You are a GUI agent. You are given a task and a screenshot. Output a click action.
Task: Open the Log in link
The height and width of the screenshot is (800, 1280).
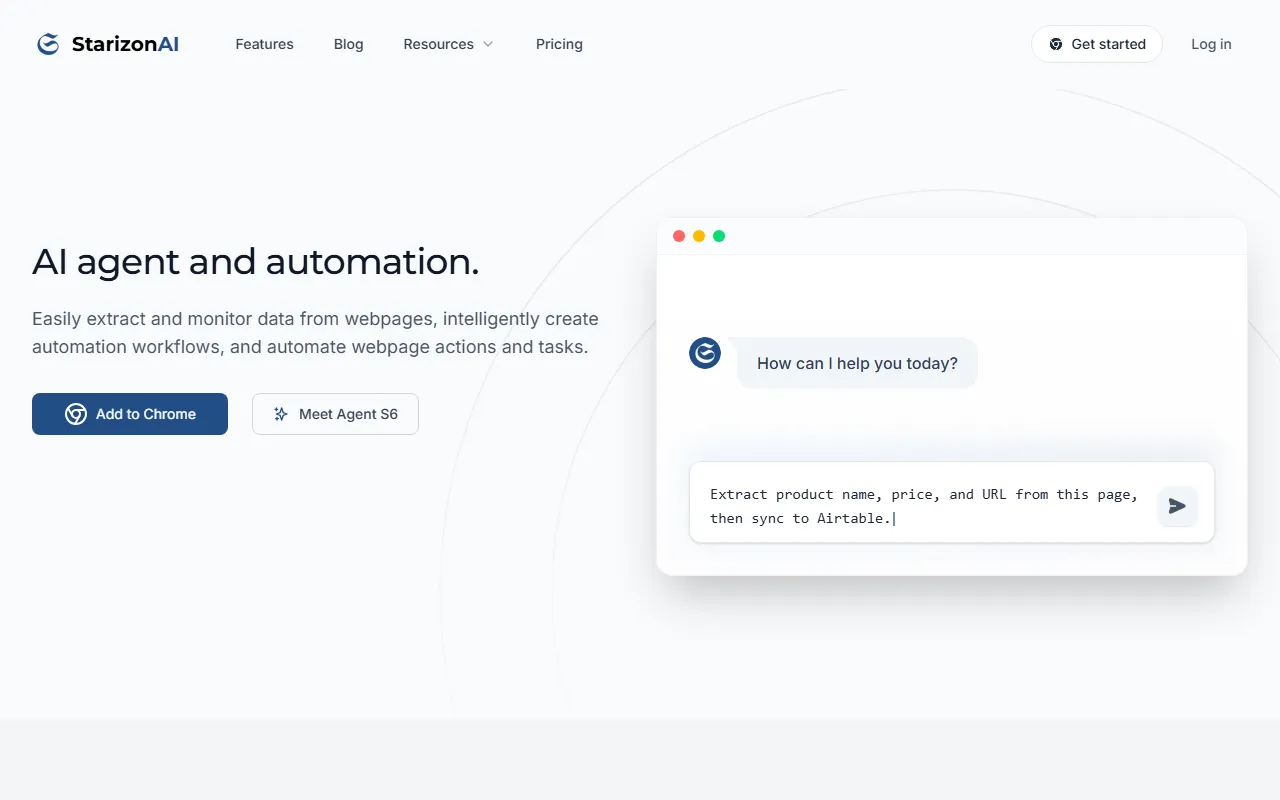(1211, 44)
